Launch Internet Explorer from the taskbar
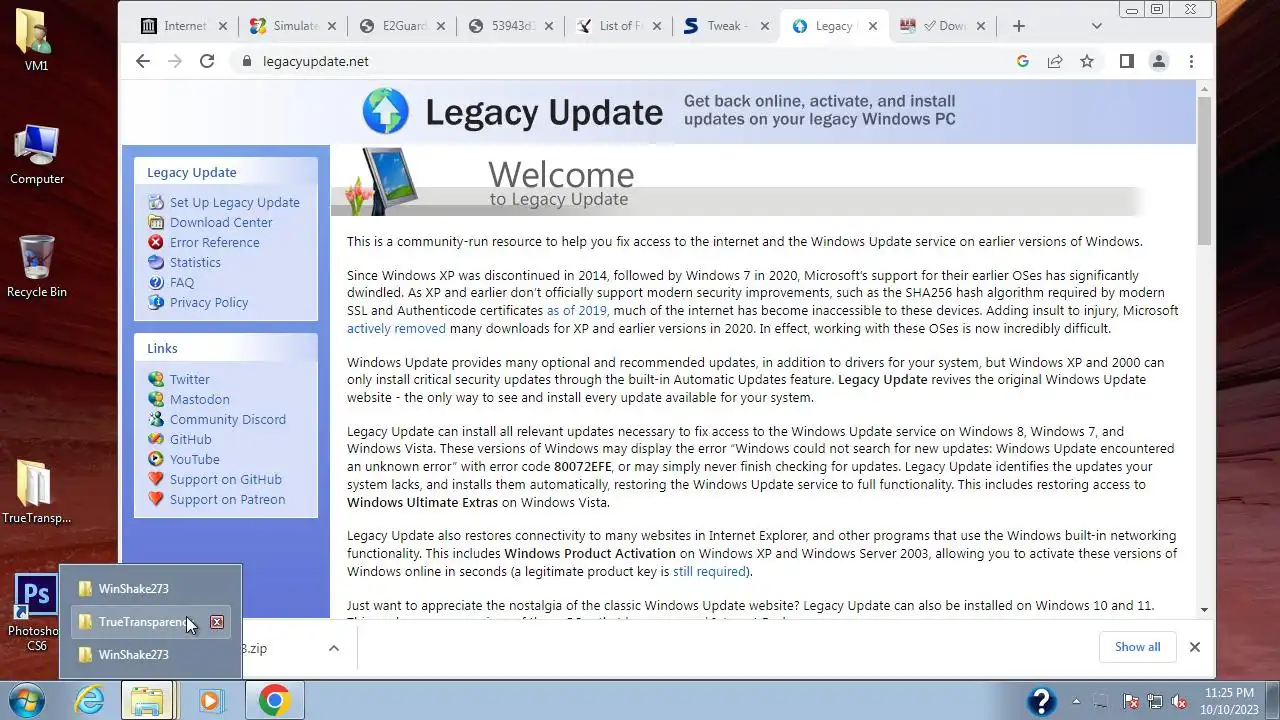The height and width of the screenshot is (720, 1280). pyautogui.click(x=89, y=700)
